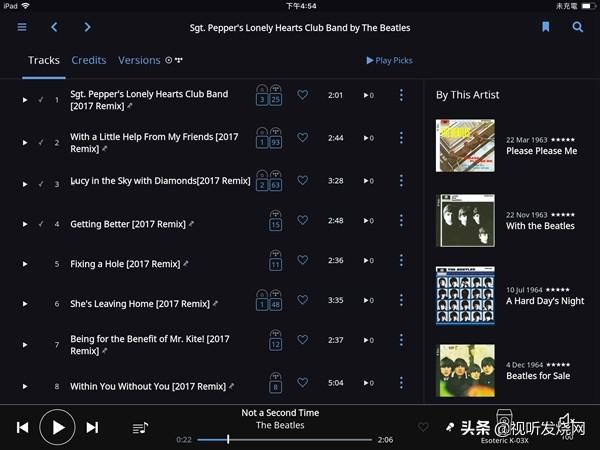Open more options for She's Leaving Home

click(x=401, y=300)
